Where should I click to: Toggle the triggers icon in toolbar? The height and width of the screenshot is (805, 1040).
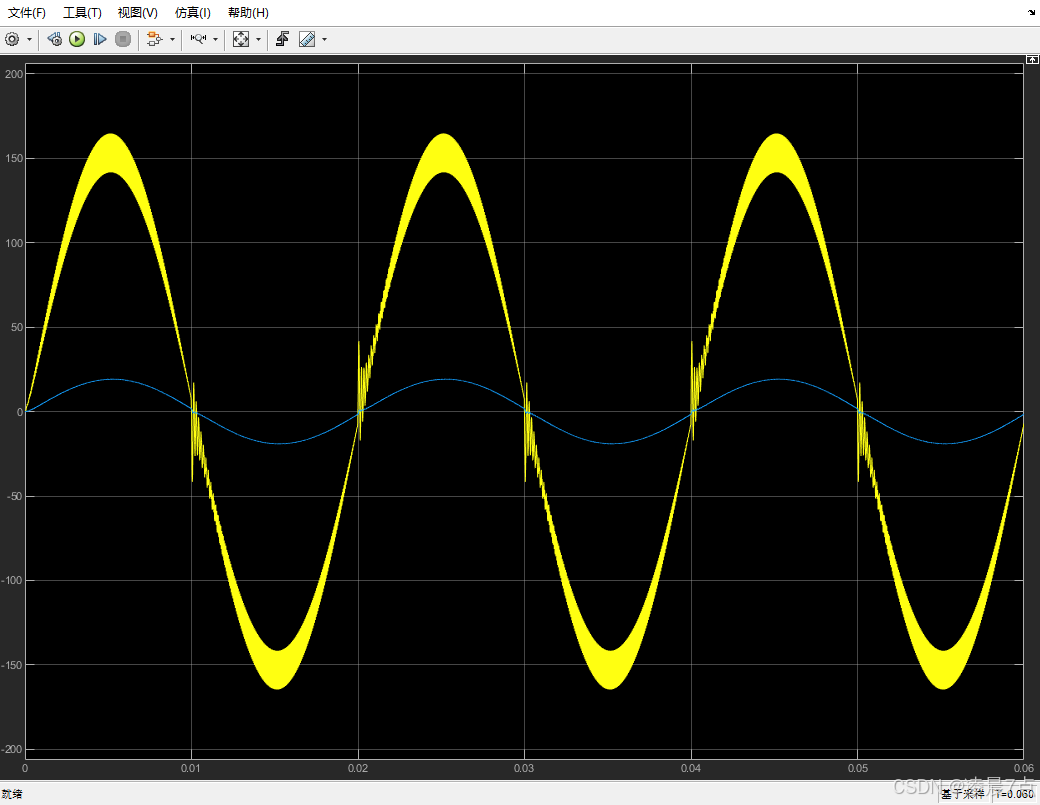coord(283,40)
